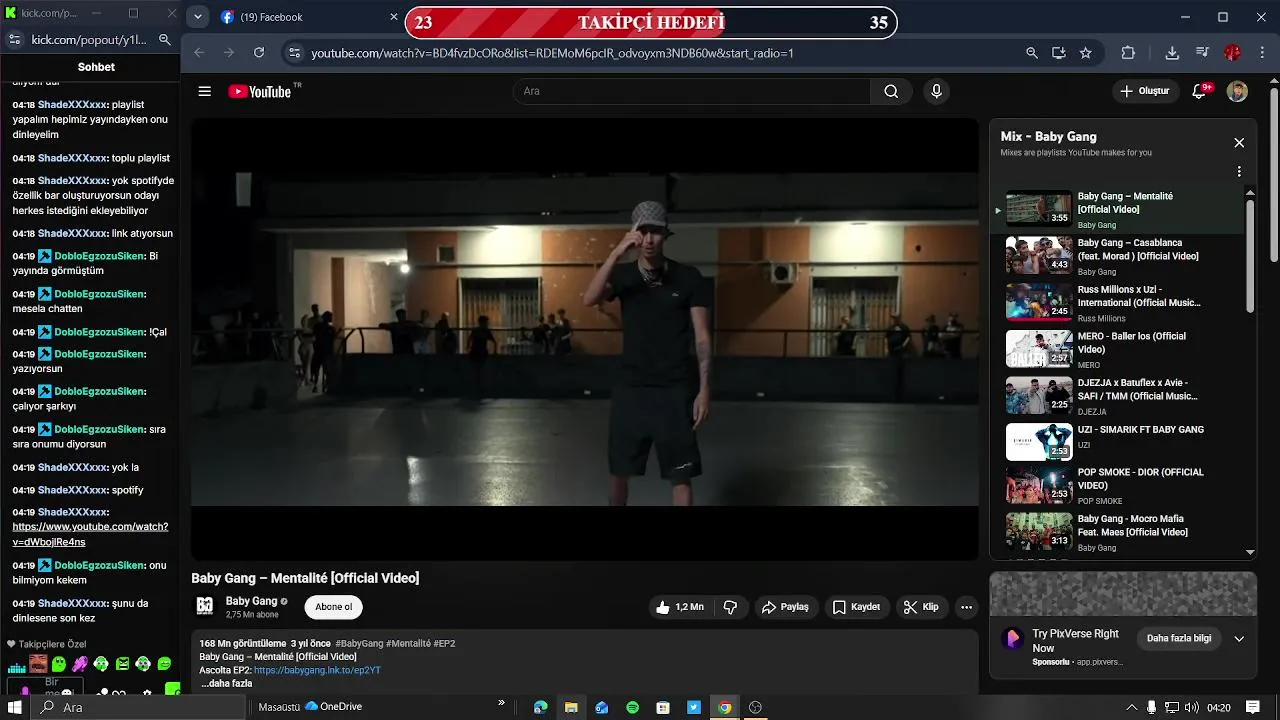Open Chrome extensions puzzle icon
This screenshot has width=1280, height=720.
(x=1128, y=53)
